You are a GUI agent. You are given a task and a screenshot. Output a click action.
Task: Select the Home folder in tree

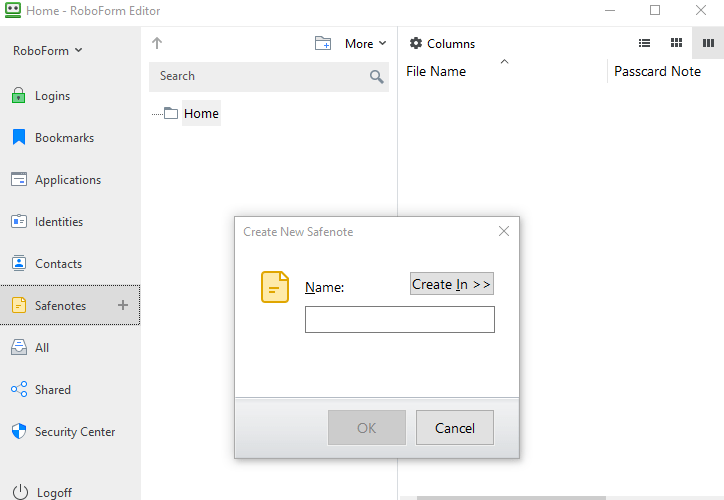[x=200, y=113]
